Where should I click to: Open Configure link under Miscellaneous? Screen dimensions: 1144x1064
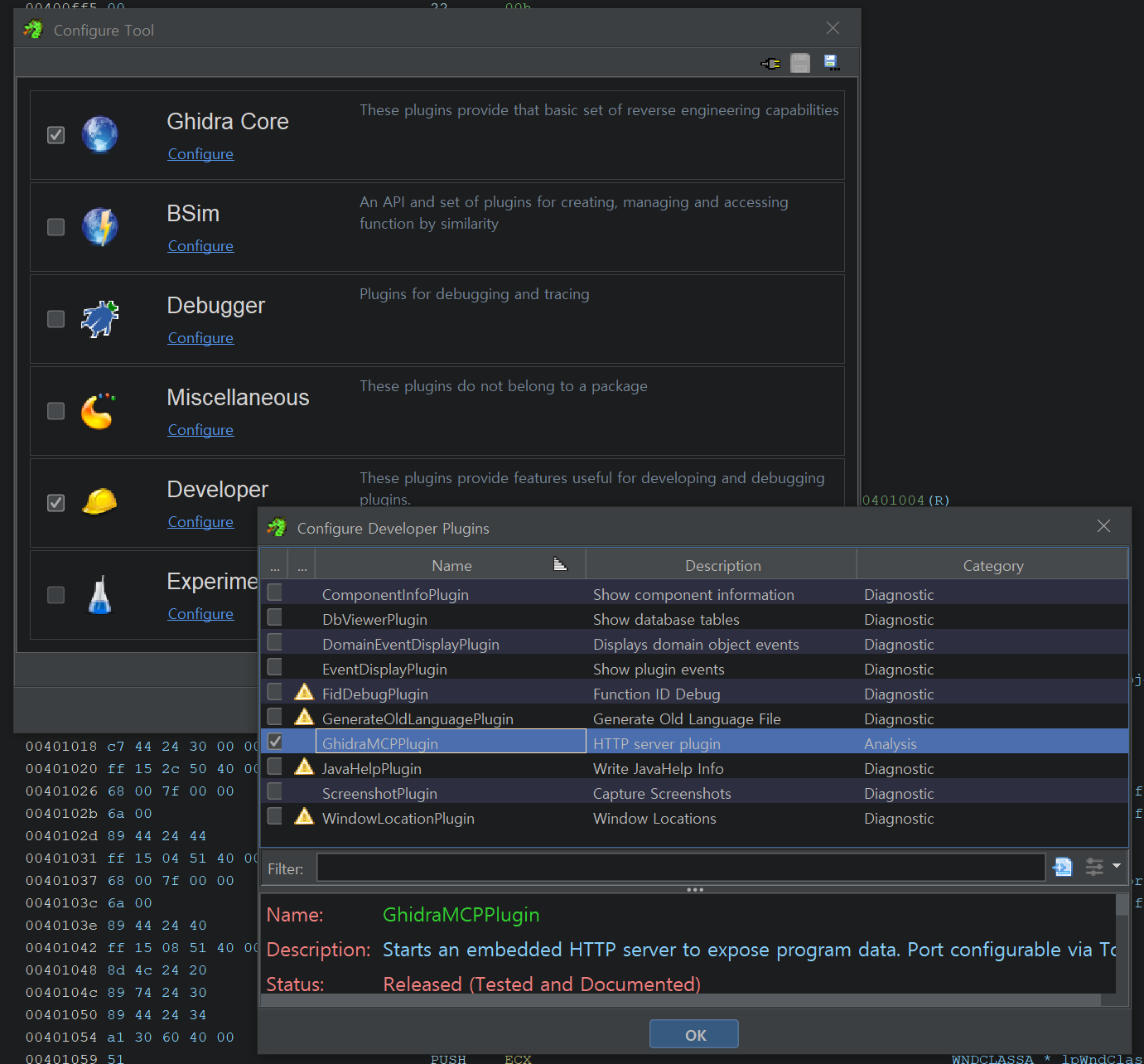200,430
